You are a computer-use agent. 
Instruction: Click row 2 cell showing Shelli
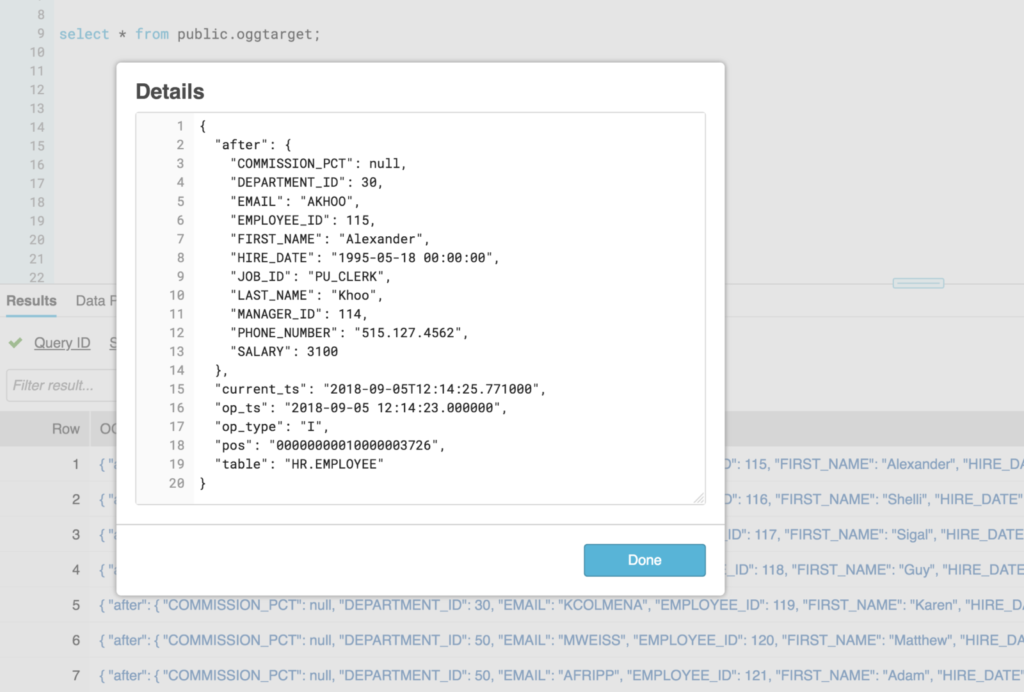[x=870, y=499]
